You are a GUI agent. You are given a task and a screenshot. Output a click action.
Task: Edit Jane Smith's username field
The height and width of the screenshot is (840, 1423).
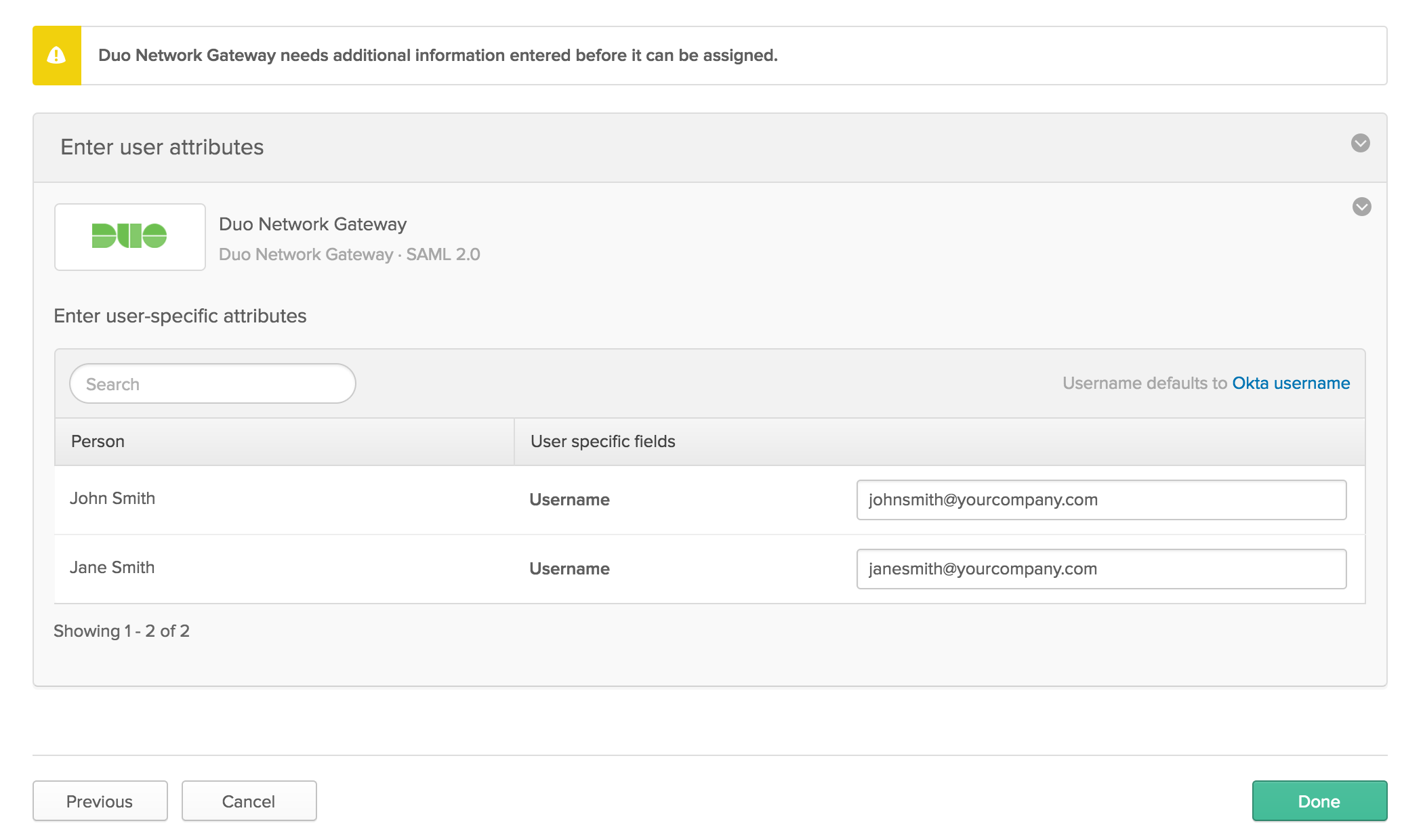click(1101, 569)
